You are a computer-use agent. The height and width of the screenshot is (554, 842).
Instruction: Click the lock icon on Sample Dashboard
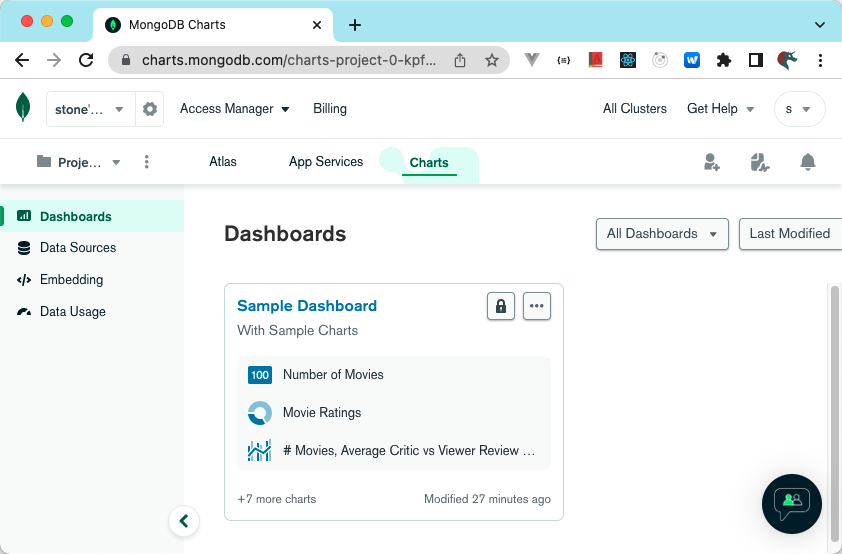[x=501, y=306]
